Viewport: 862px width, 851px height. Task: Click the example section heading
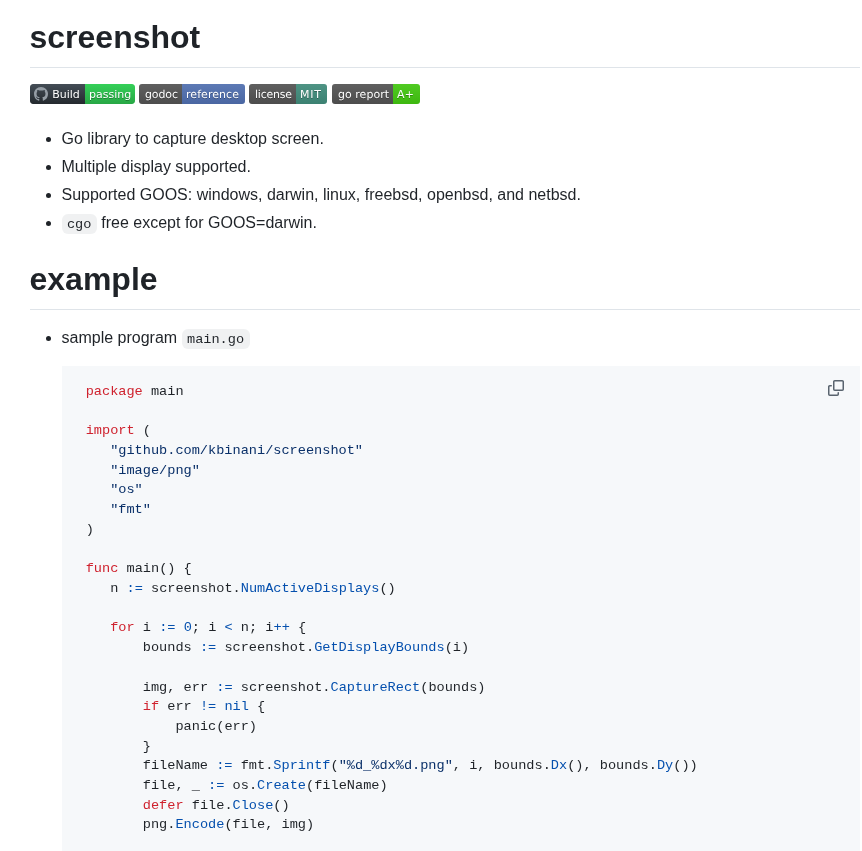click(93, 280)
